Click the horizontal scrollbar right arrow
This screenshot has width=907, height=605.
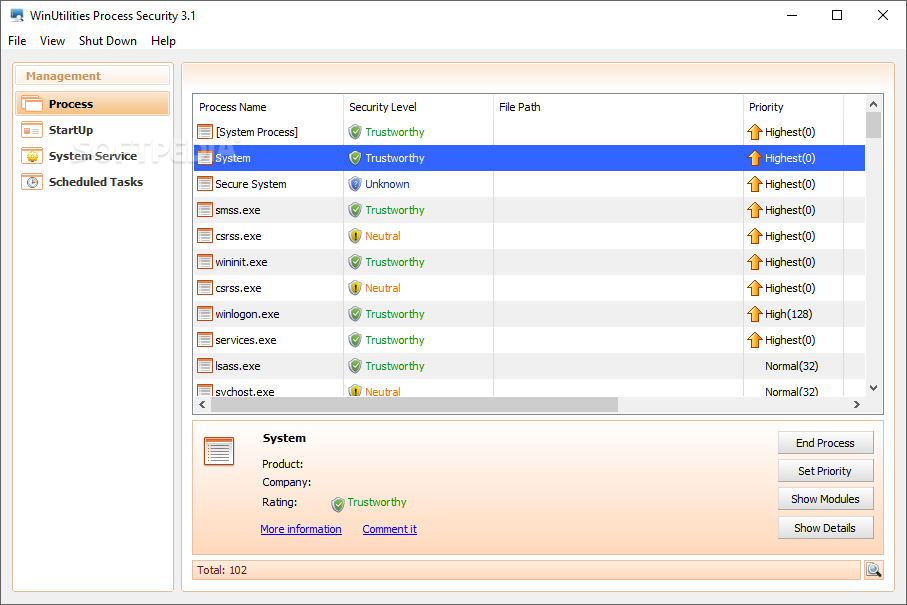pyautogui.click(x=857, y=405)
